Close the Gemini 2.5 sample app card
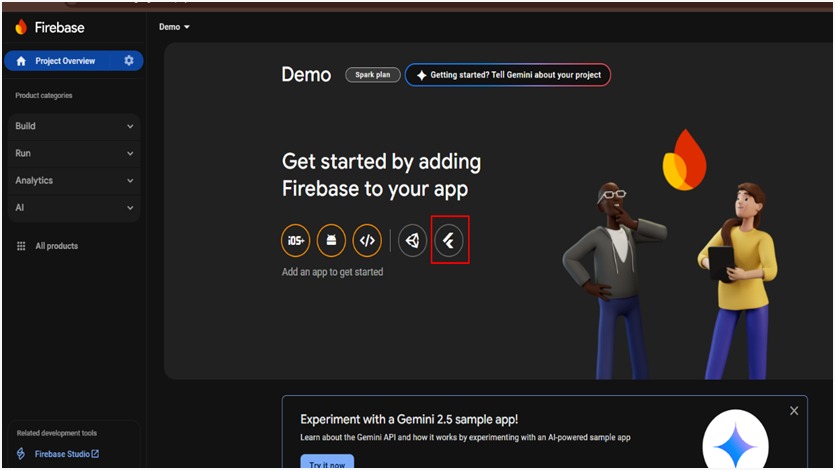The width and height of the screenshot is (835, 470). pos(794,411)
